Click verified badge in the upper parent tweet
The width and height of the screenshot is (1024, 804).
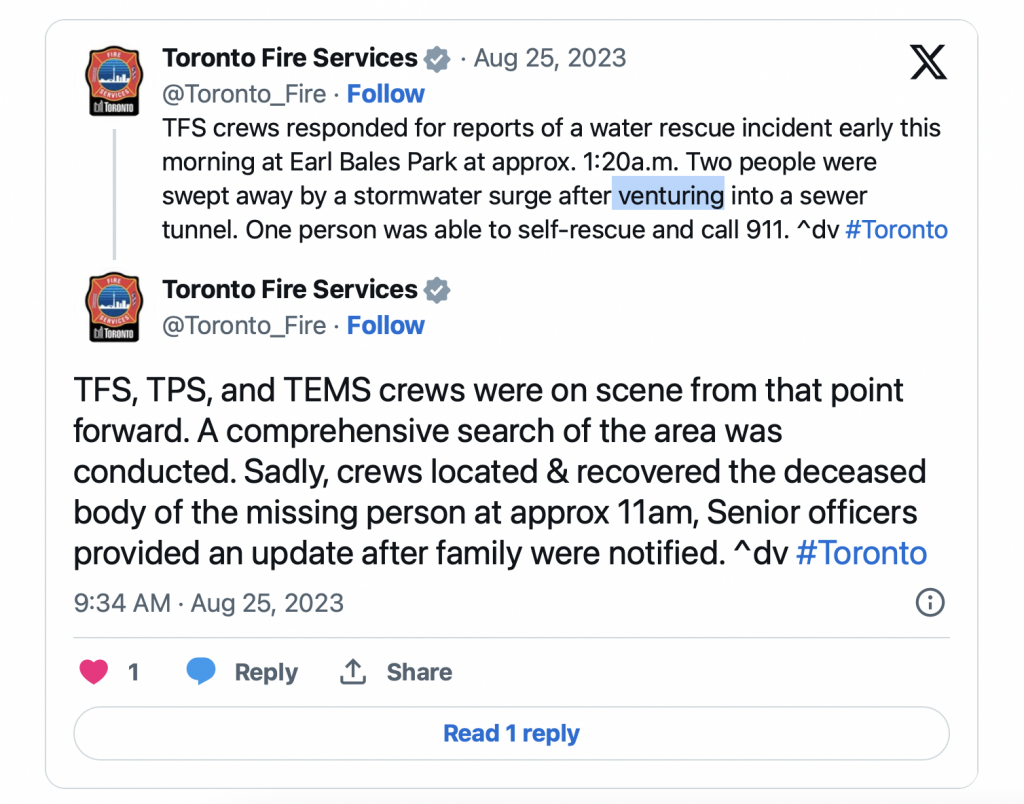(x=437, y=59)
